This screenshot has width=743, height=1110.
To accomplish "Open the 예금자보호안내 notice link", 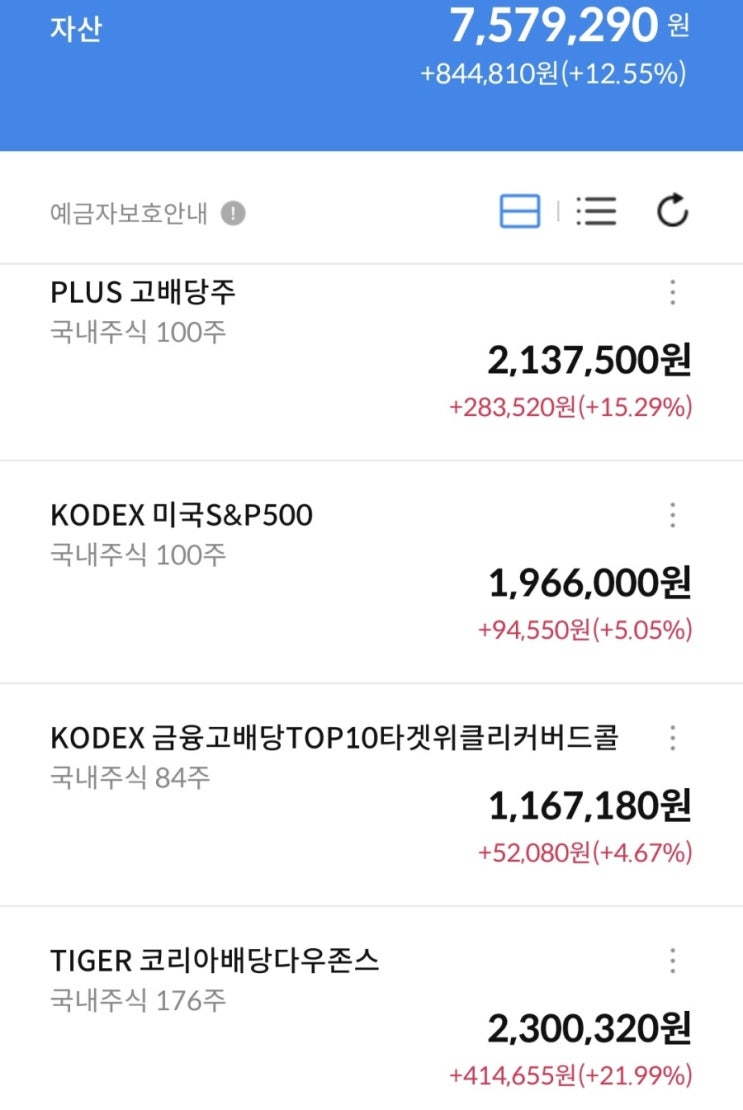I will [x=129, y=213].
